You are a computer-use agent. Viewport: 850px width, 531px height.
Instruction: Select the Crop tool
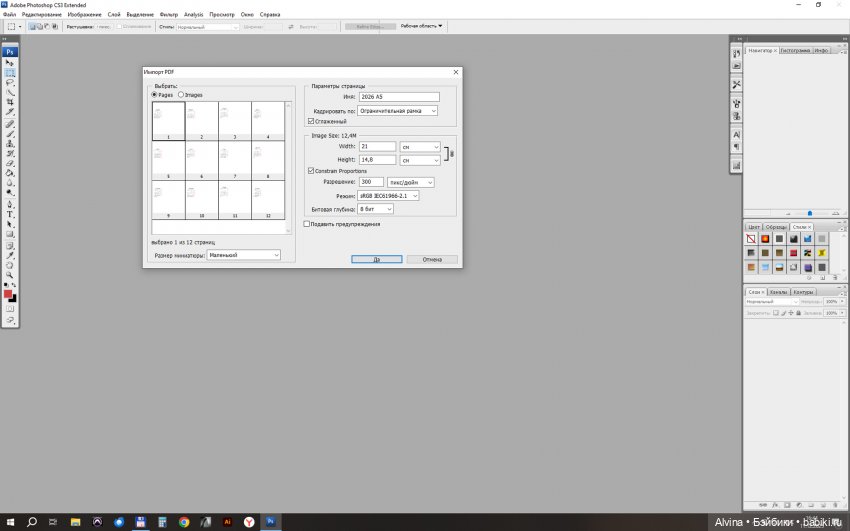pyautogui.click(x=11, y=102)
